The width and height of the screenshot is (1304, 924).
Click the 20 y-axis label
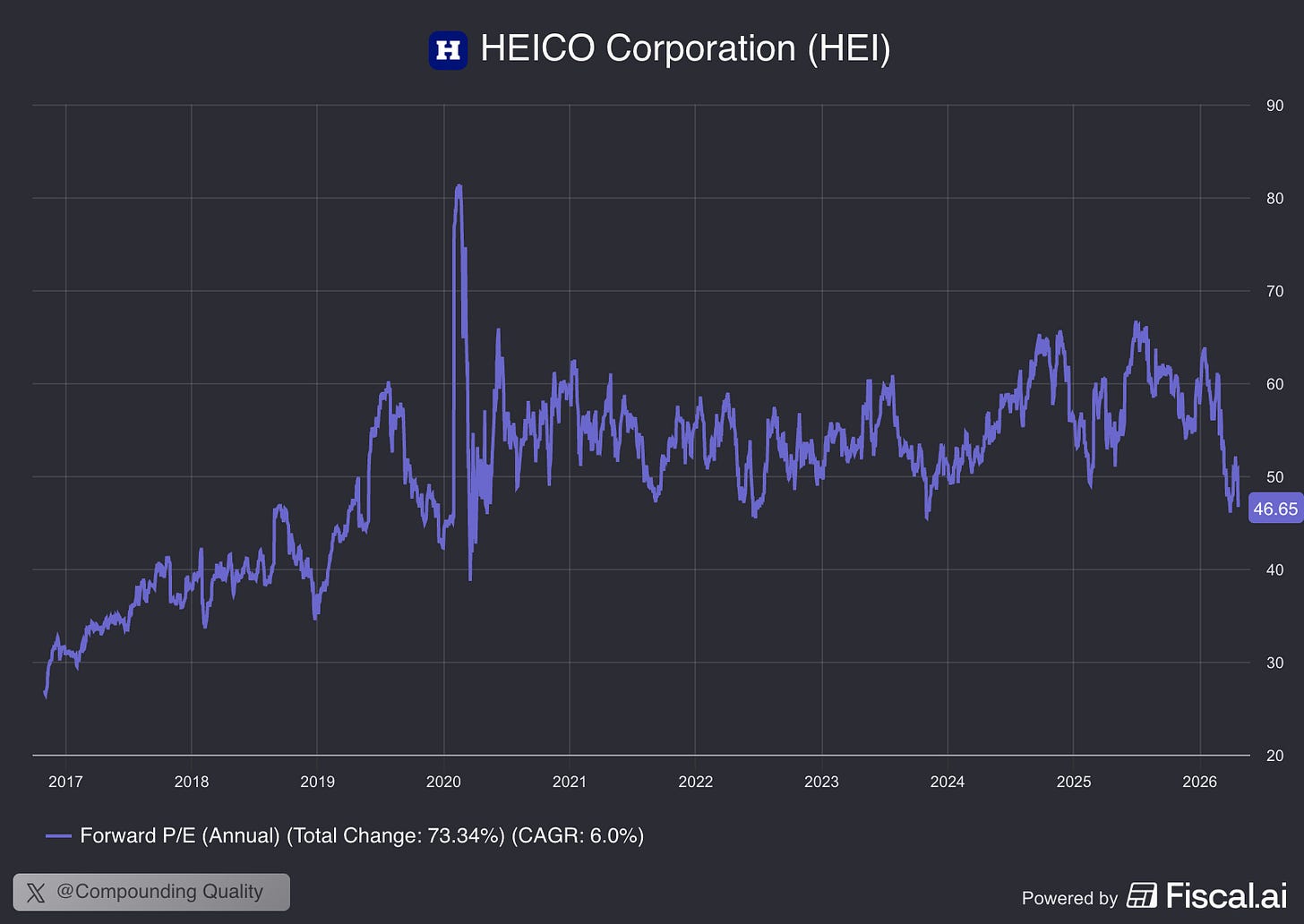pyautogui.click(x=1274, y=756)
